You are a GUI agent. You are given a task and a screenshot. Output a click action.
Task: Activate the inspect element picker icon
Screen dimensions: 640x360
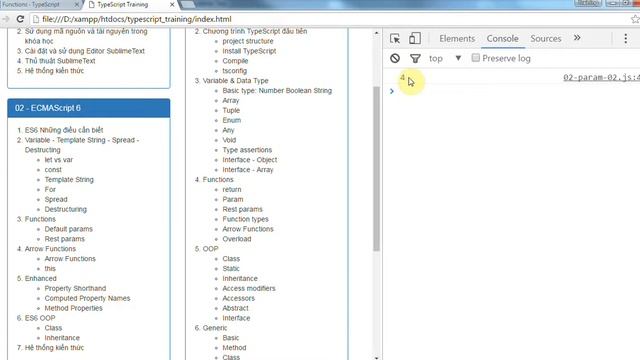395,38
